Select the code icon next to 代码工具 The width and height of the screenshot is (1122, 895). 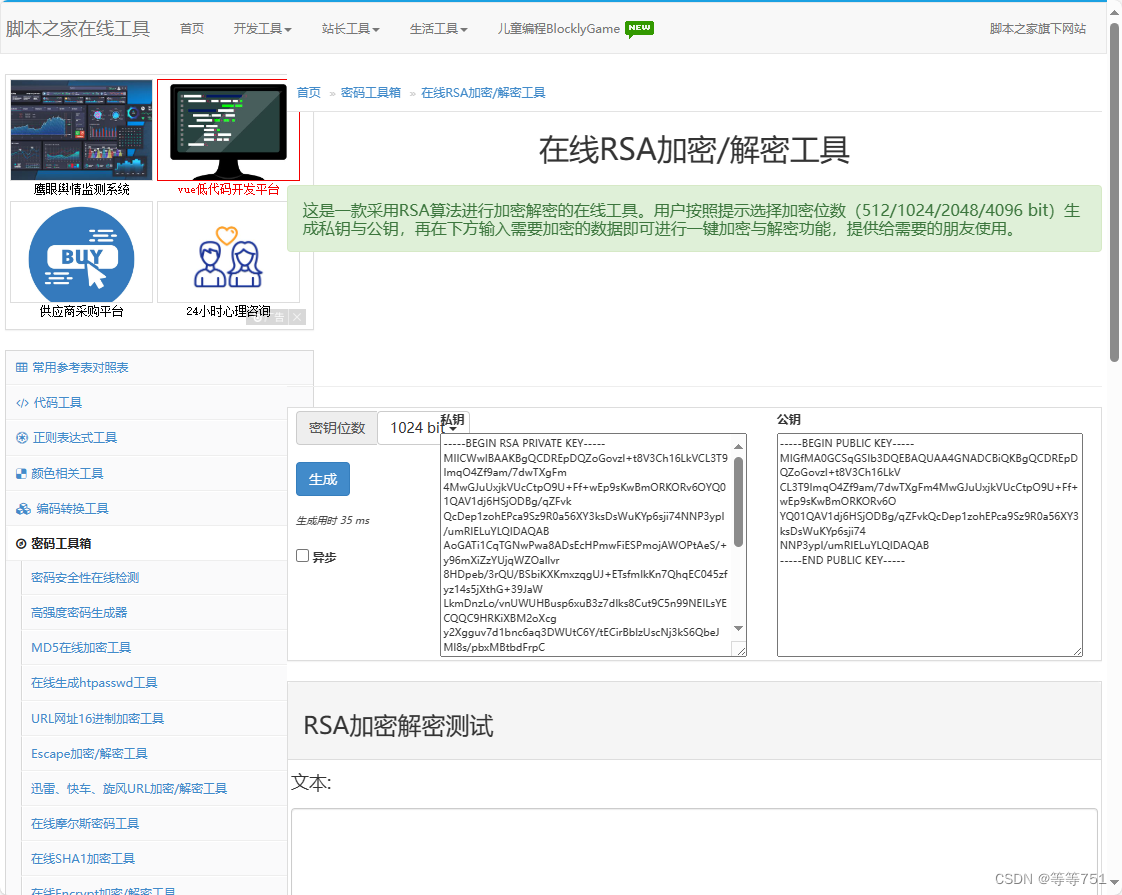tap(24, 402)
